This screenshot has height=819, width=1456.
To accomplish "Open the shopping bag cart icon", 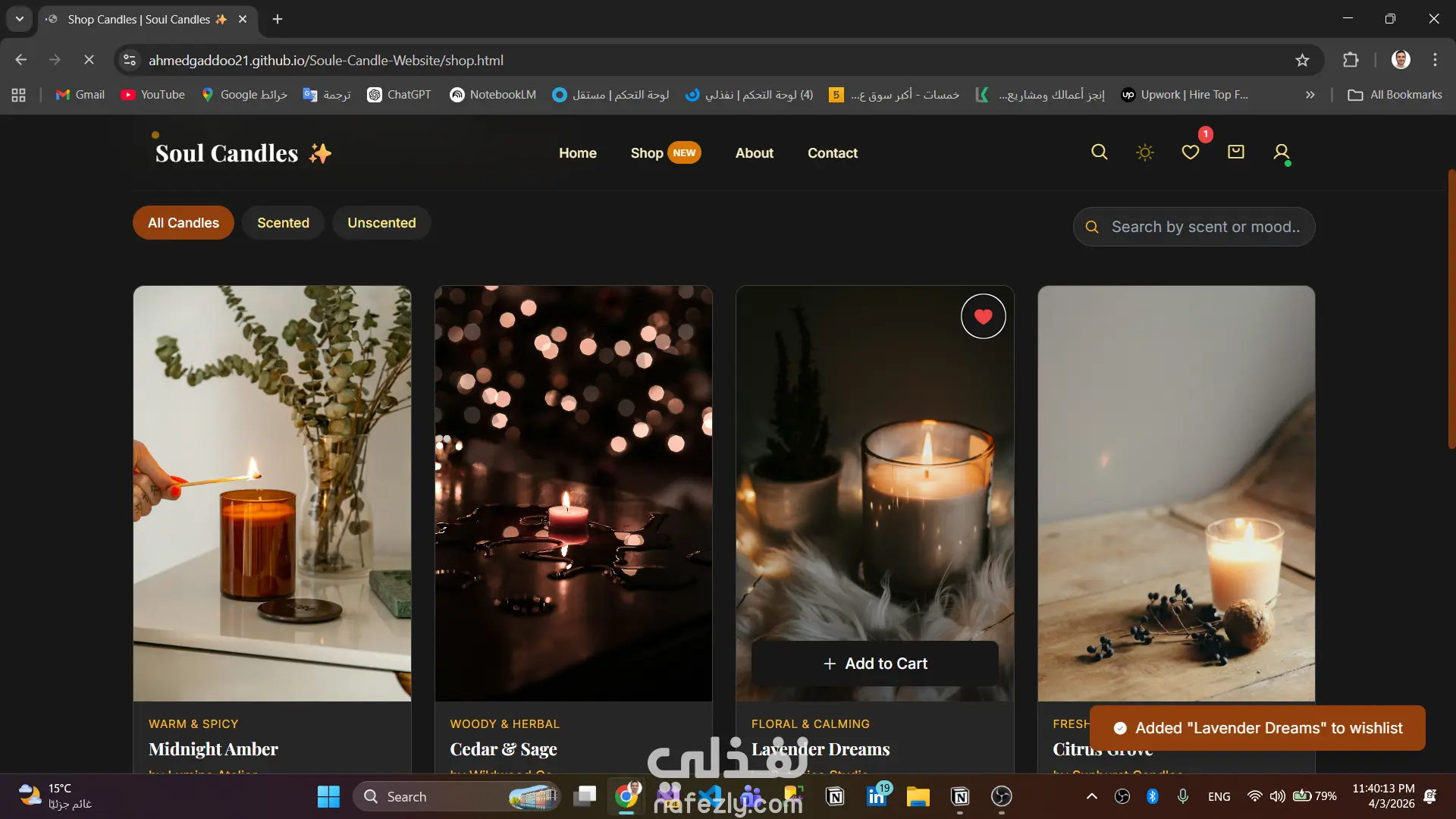I will click(1235, 152).
